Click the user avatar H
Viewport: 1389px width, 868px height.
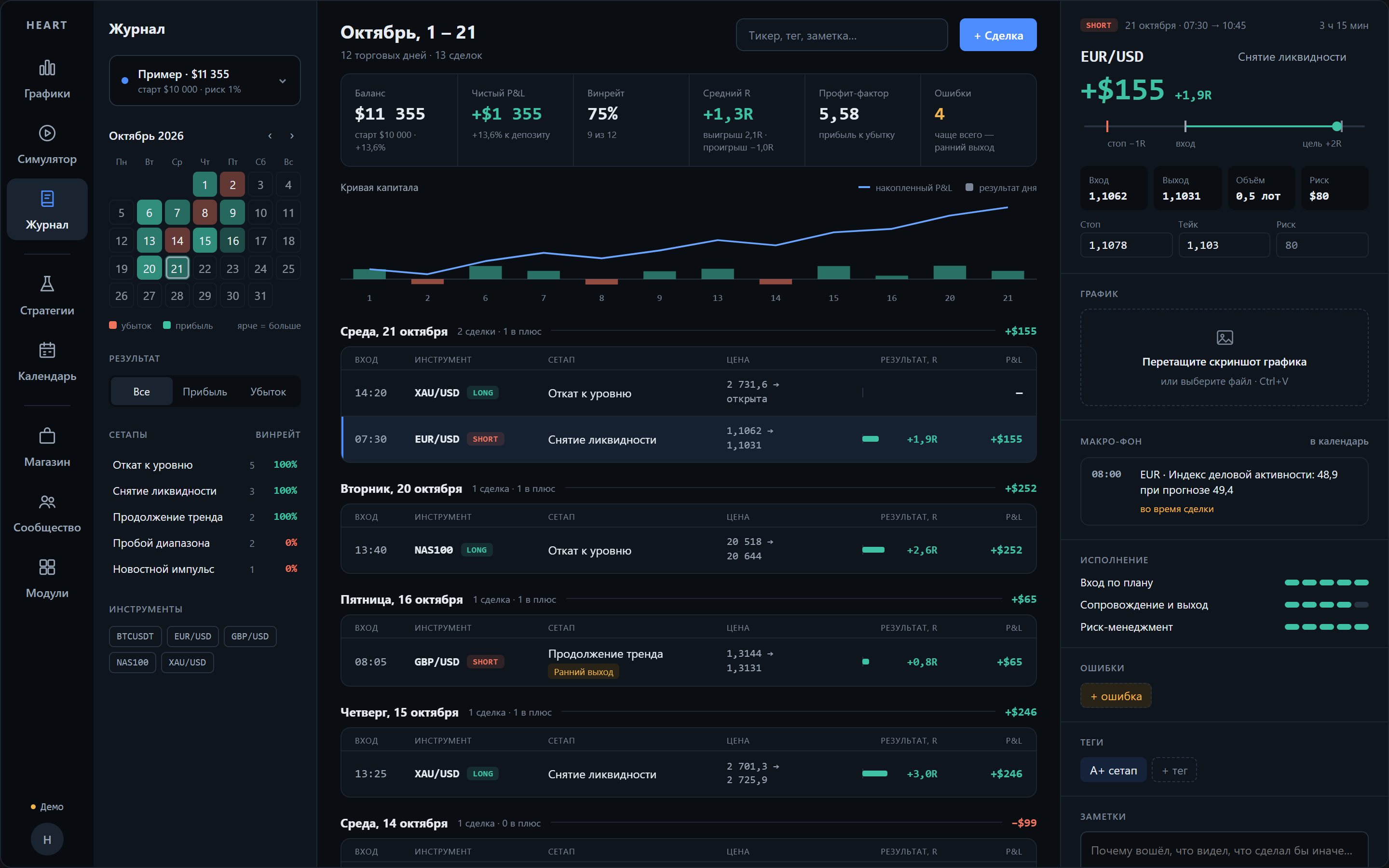coord(47,839)
